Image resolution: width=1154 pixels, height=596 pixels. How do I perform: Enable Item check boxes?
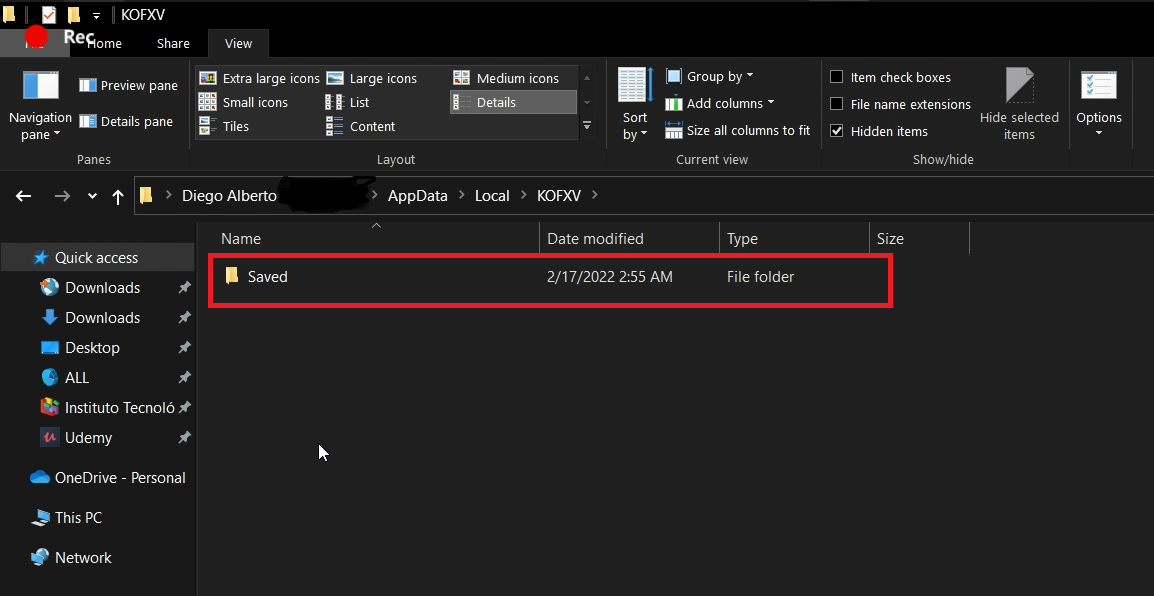[x=837, y=77]
